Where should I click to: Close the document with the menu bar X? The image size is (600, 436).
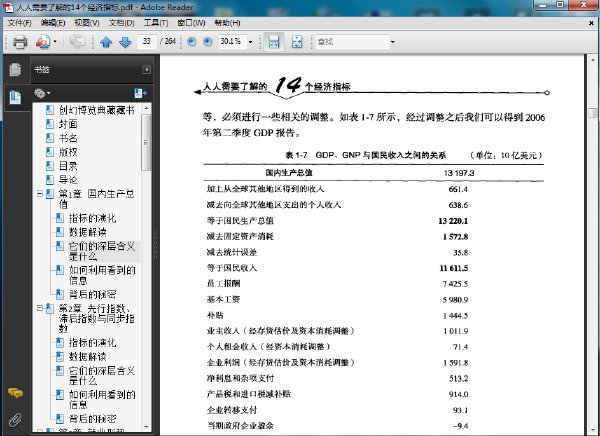pos(591,23)
